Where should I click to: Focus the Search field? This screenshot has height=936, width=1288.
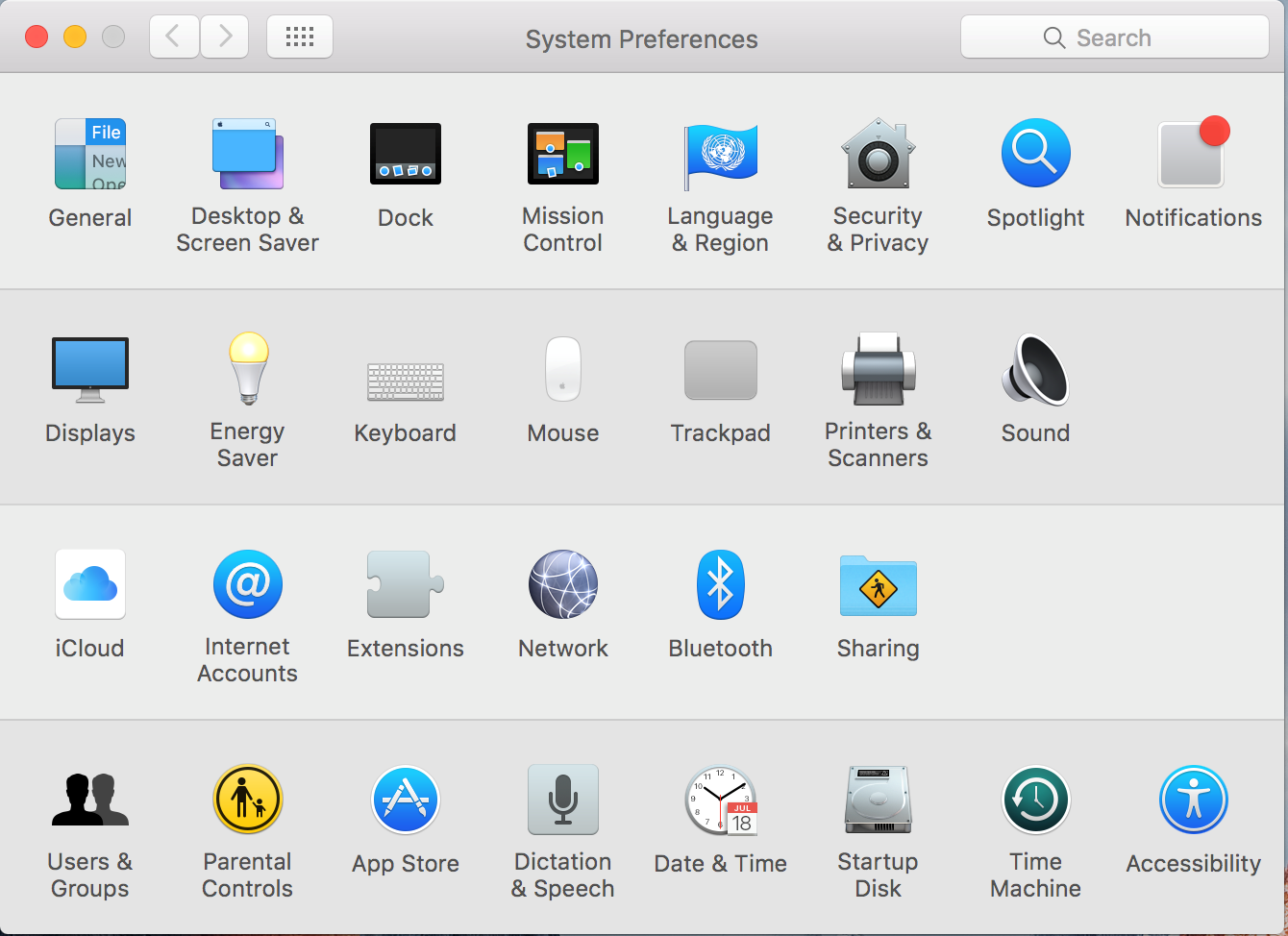pos(1115,37)
